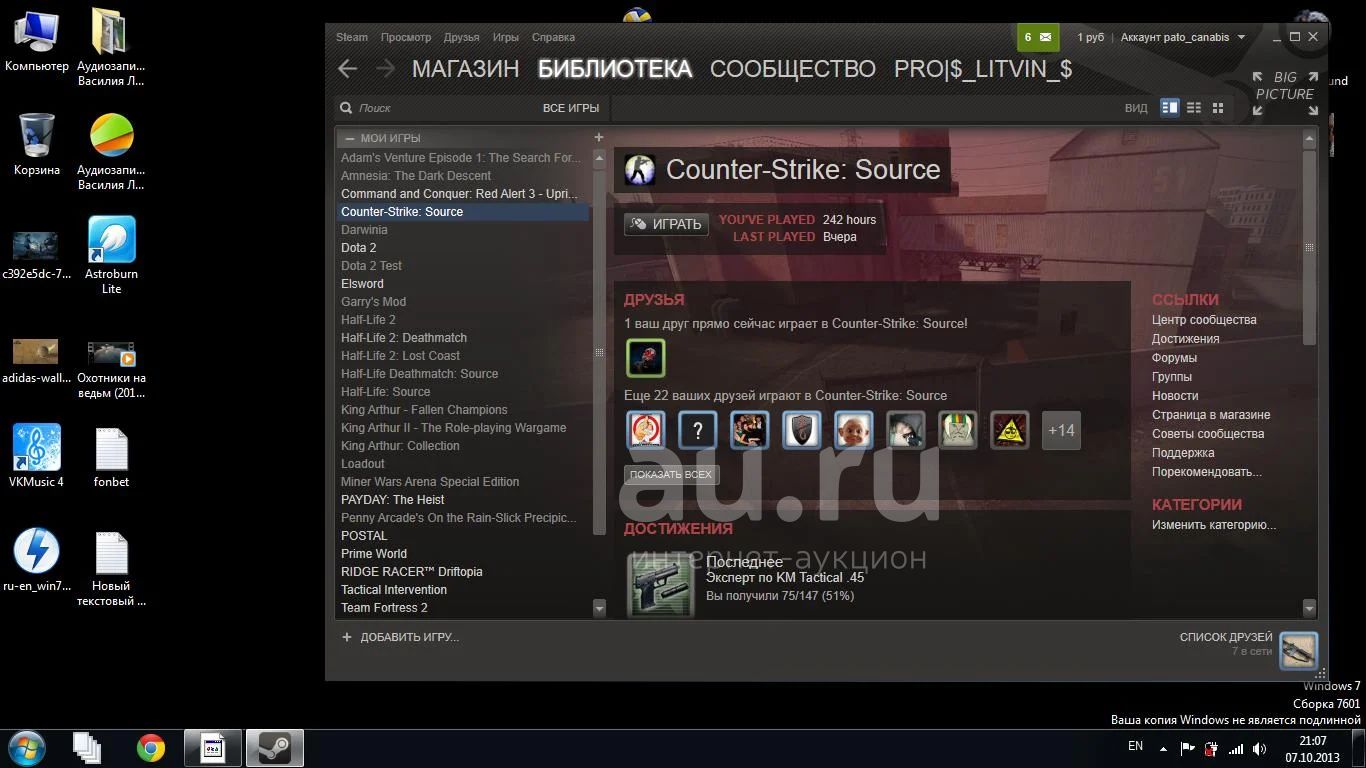This screenshot has width=1366, height=768.
Task: Click the Steam taskbar icon
Action: tap(274, 748)
